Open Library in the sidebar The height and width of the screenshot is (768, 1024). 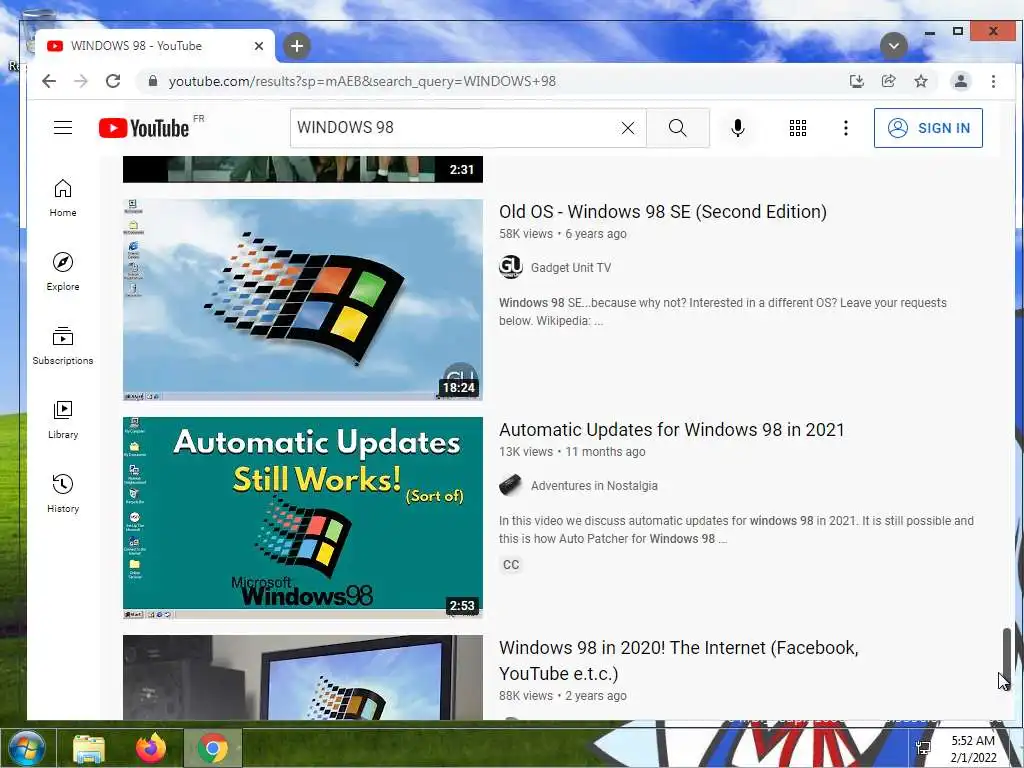(63, 419)
